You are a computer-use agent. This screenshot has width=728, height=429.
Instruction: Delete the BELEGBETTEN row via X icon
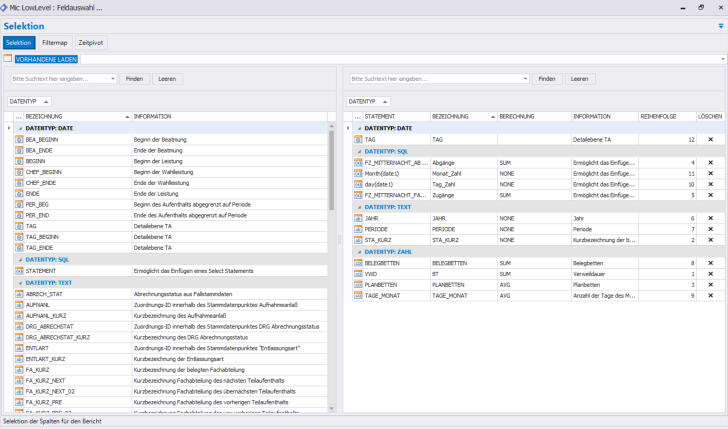tap(710, 263)
